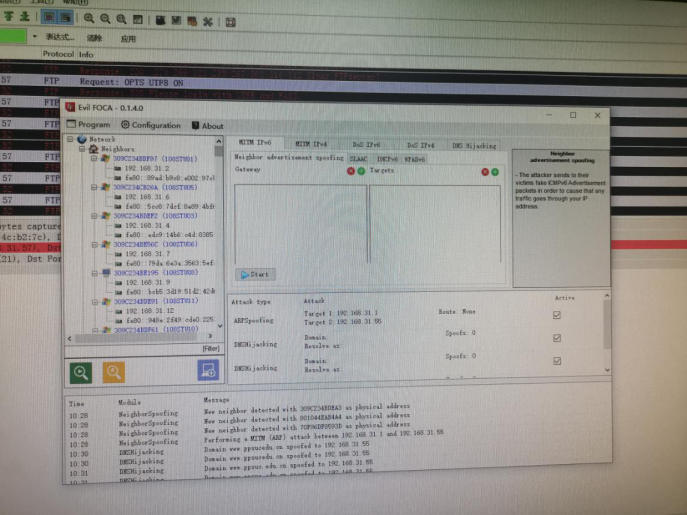Click the Start attack button
The width and height of the screenshot is (687, 515).
pyautogui.click(x=255, y=274)
